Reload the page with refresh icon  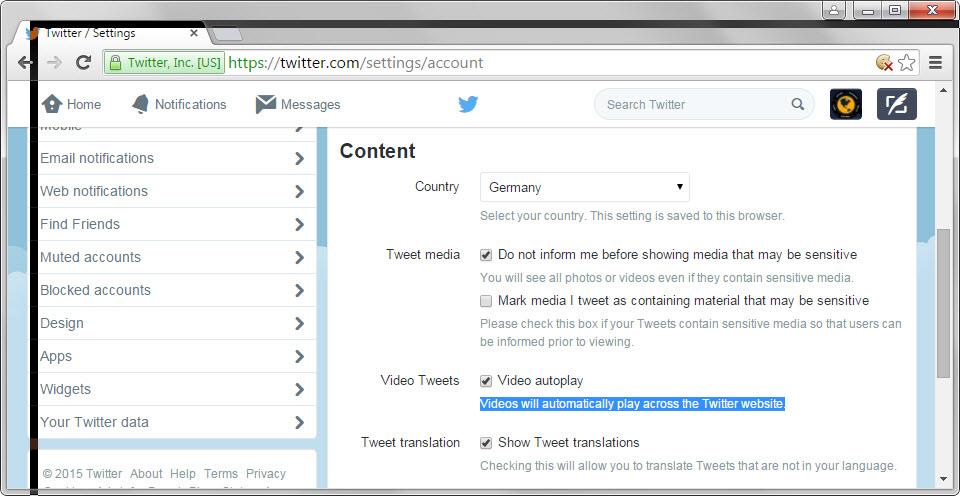coord(83,62)
